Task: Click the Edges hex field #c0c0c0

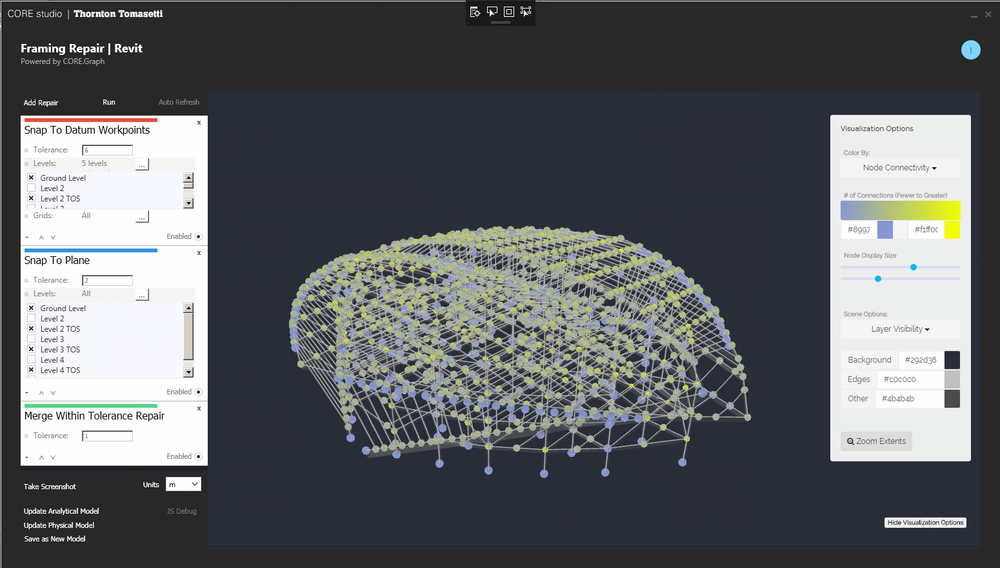Action: (x=910, y=379)
